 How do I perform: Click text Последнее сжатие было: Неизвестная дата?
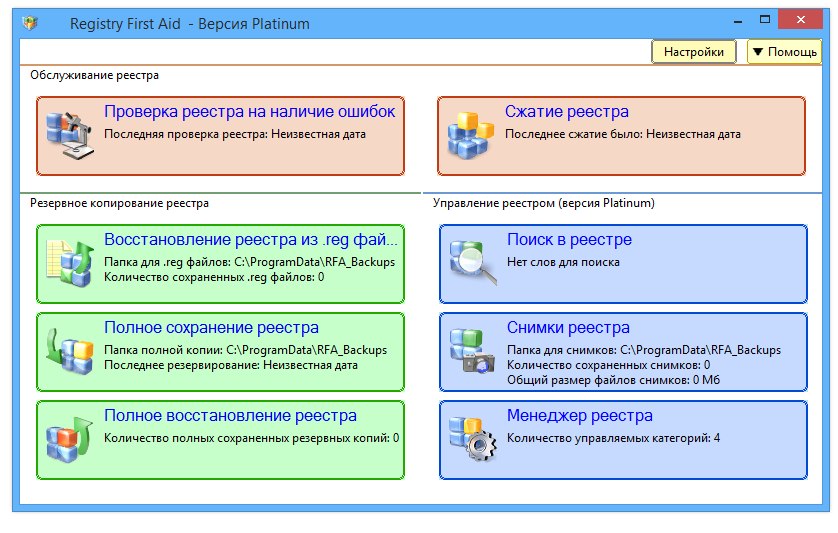(623, 134)
